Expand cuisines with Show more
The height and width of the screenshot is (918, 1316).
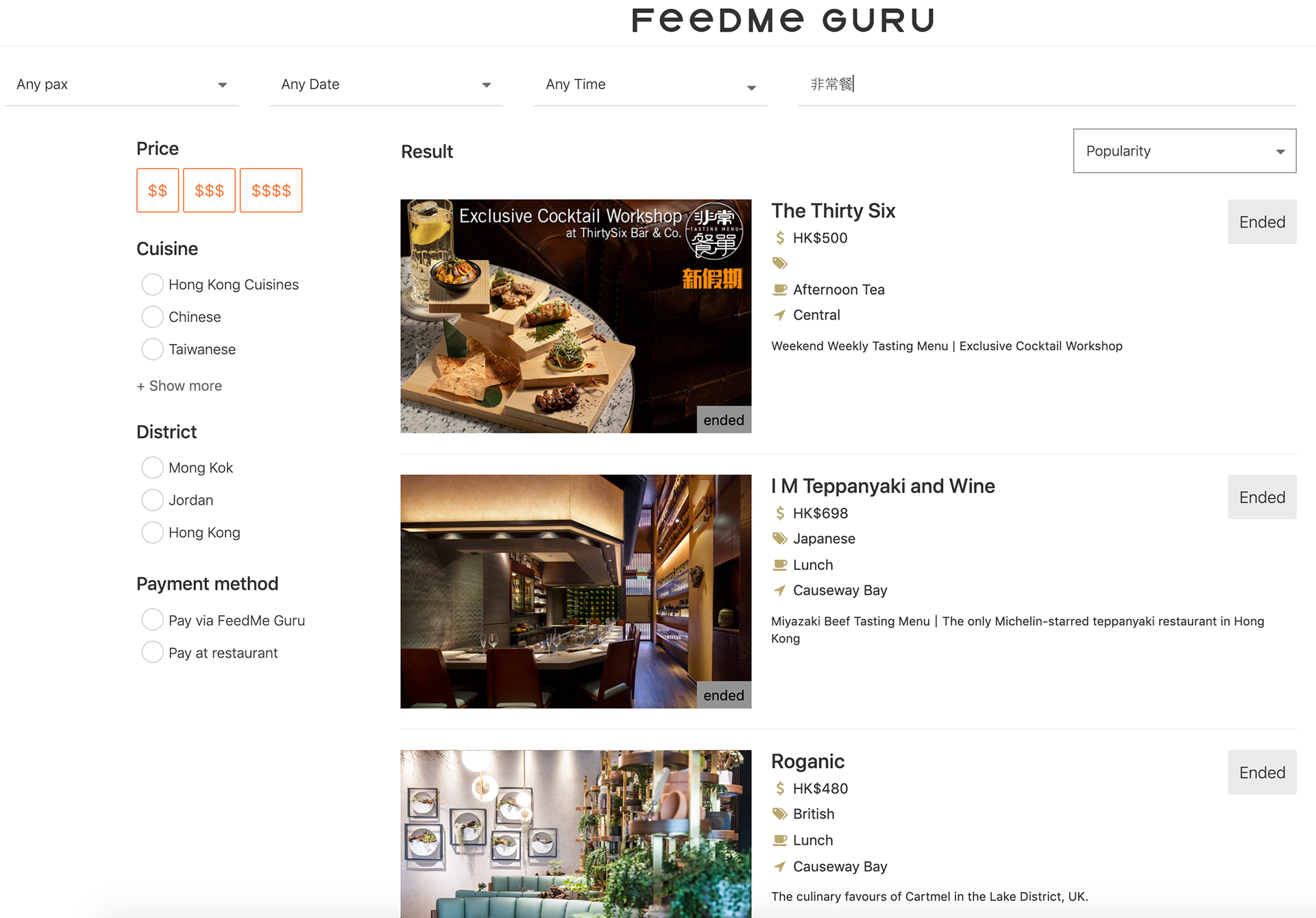(179, 386)
